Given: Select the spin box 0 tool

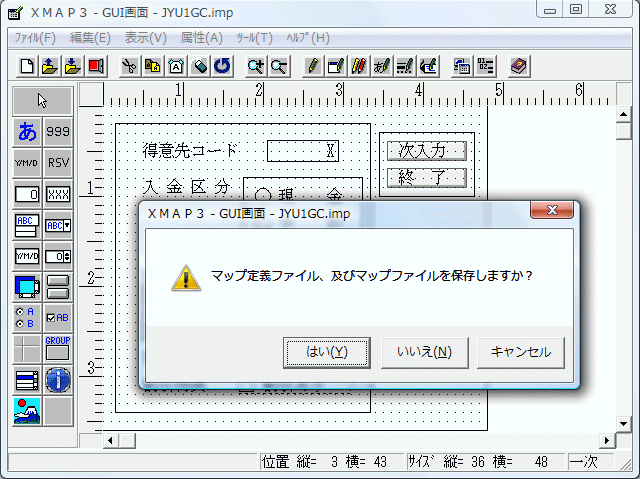Looking at the screenshot, I should click(x=58, y=256).
